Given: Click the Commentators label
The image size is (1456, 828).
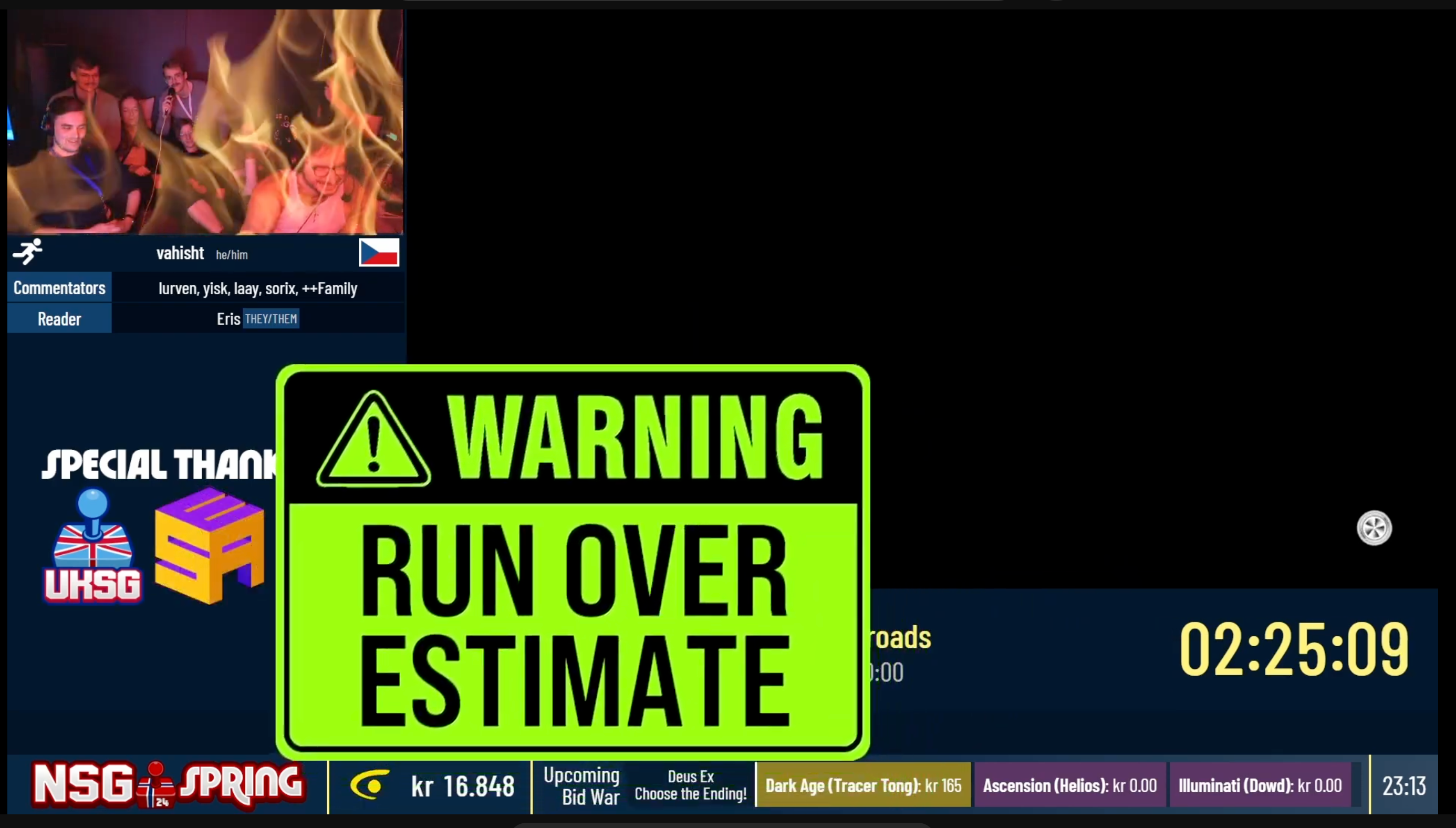Looking at the screenshot, I should coord(59,288).
